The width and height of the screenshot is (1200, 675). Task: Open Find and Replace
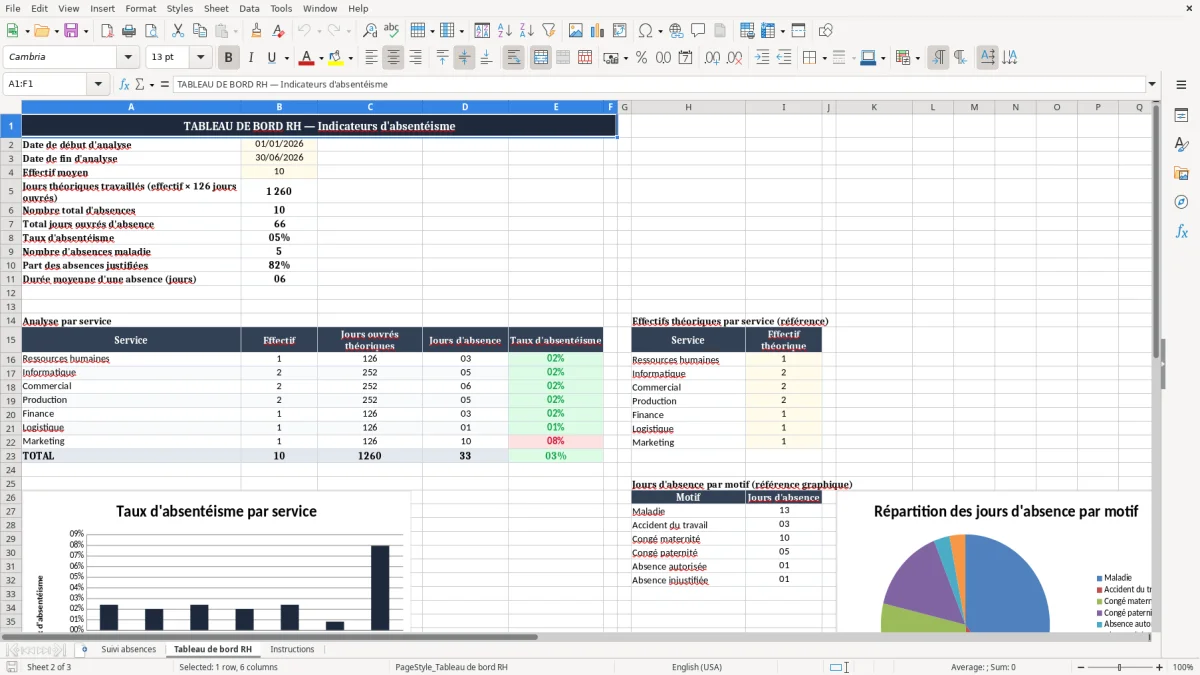(x=370, y=31)
